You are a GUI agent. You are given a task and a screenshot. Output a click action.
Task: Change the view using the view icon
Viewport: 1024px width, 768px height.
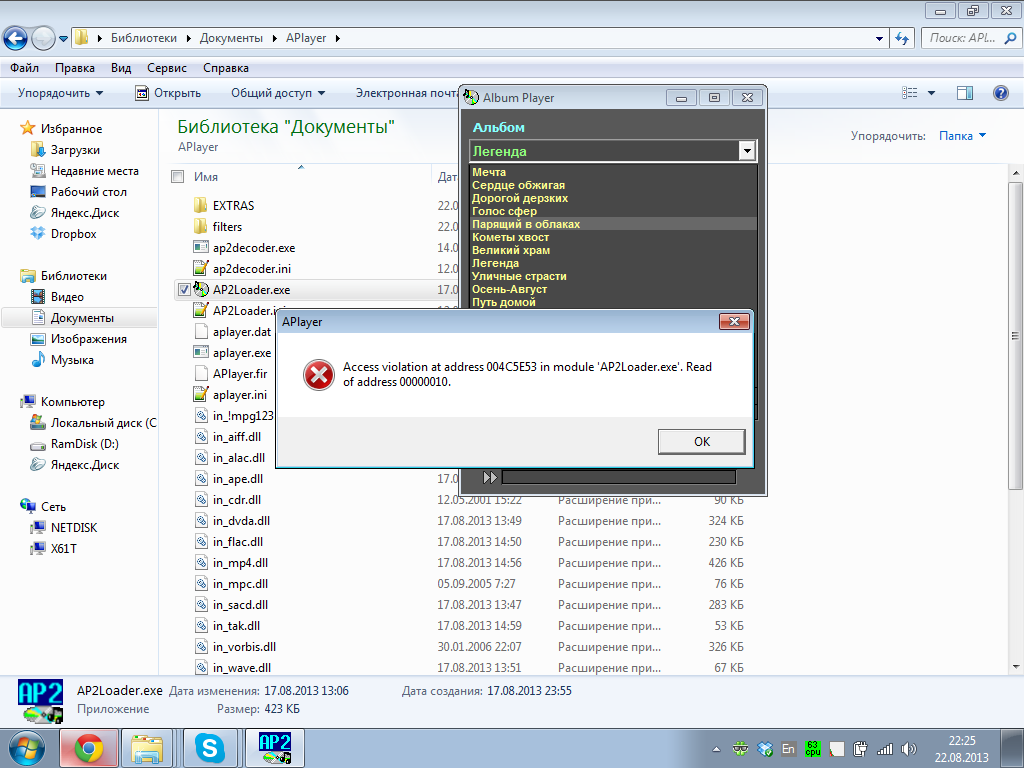coord(910,93)
